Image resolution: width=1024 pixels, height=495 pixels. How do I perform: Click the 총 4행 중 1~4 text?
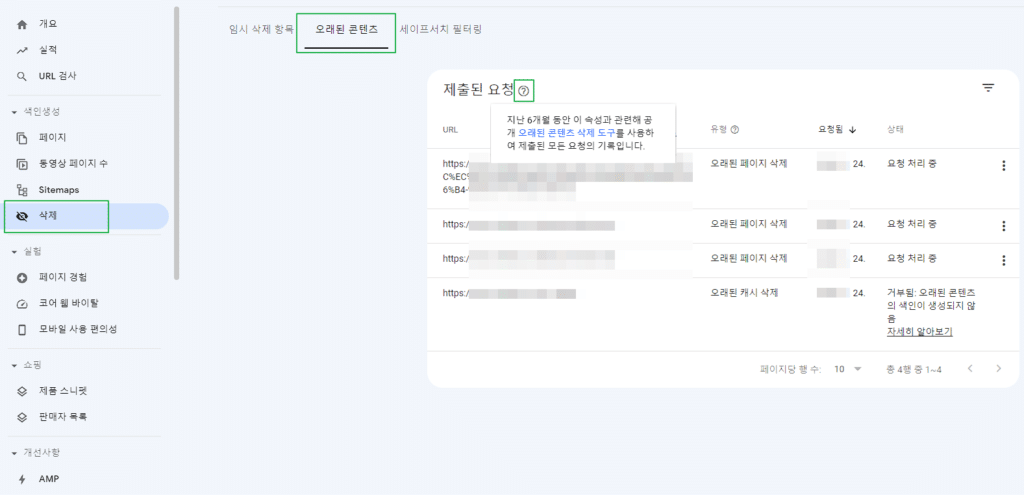914,370
